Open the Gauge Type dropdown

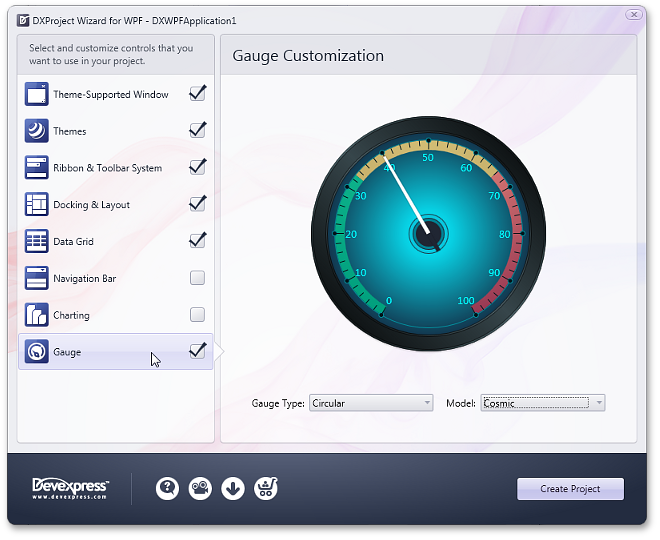tap(371, 403)
